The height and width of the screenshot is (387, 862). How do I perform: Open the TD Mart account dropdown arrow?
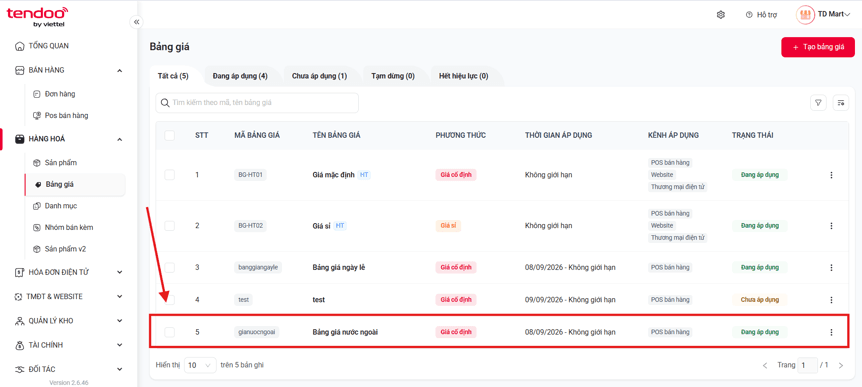tap(847, 15)
